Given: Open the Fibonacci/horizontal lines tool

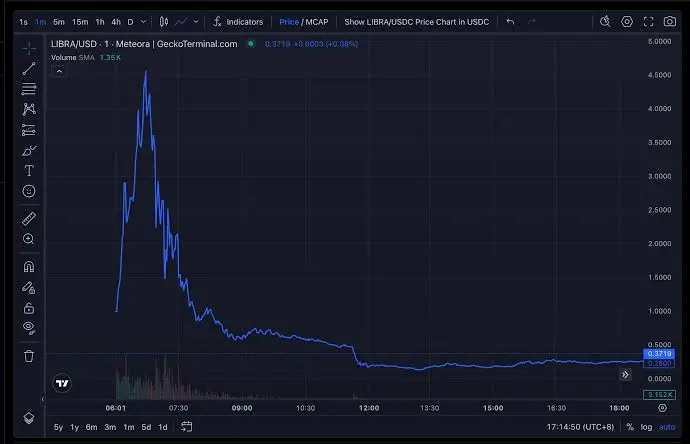Looking at the screenshot, I should (x=29, y=89).
